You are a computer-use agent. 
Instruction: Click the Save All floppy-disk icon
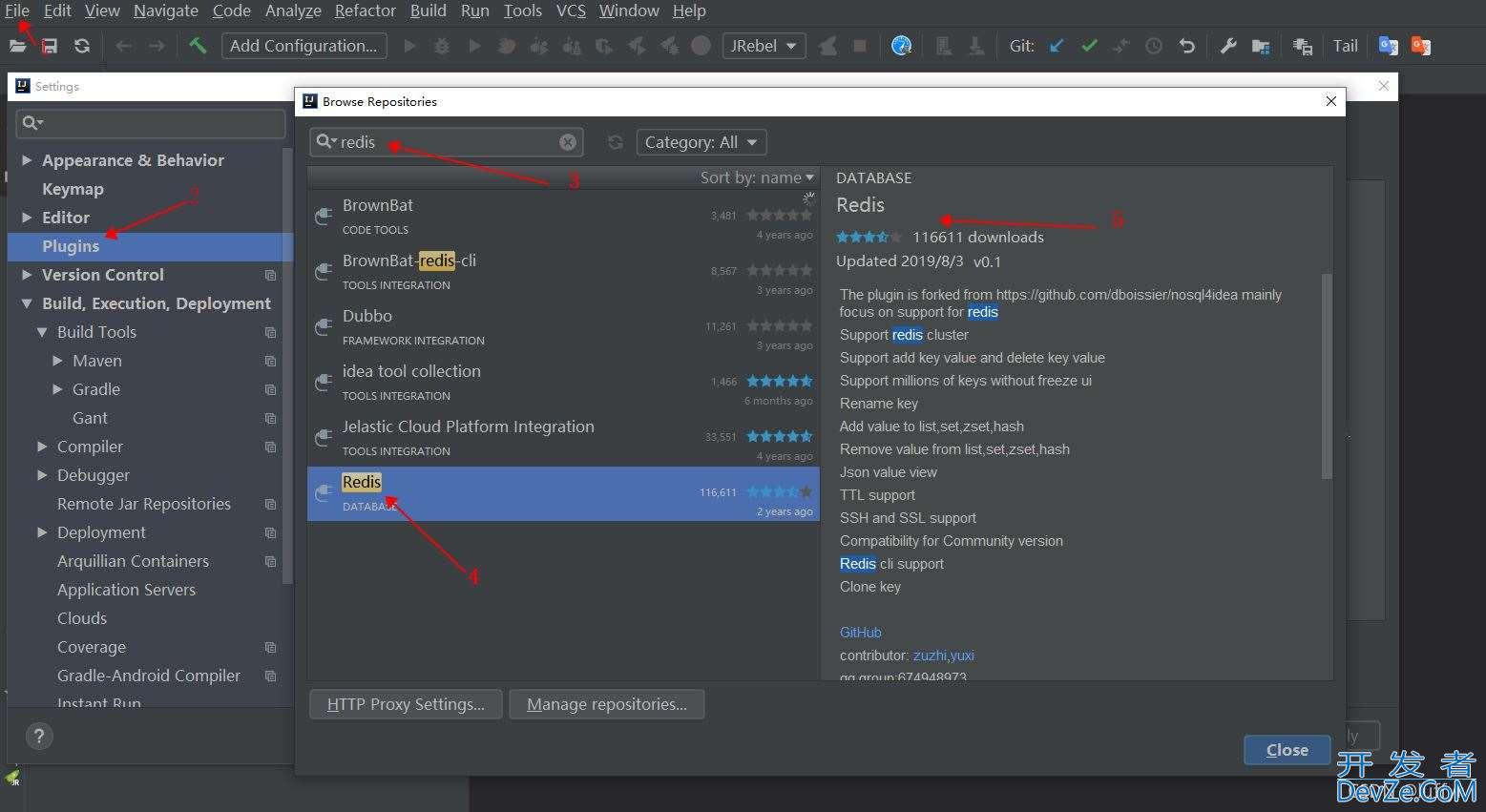click(50, 46)
